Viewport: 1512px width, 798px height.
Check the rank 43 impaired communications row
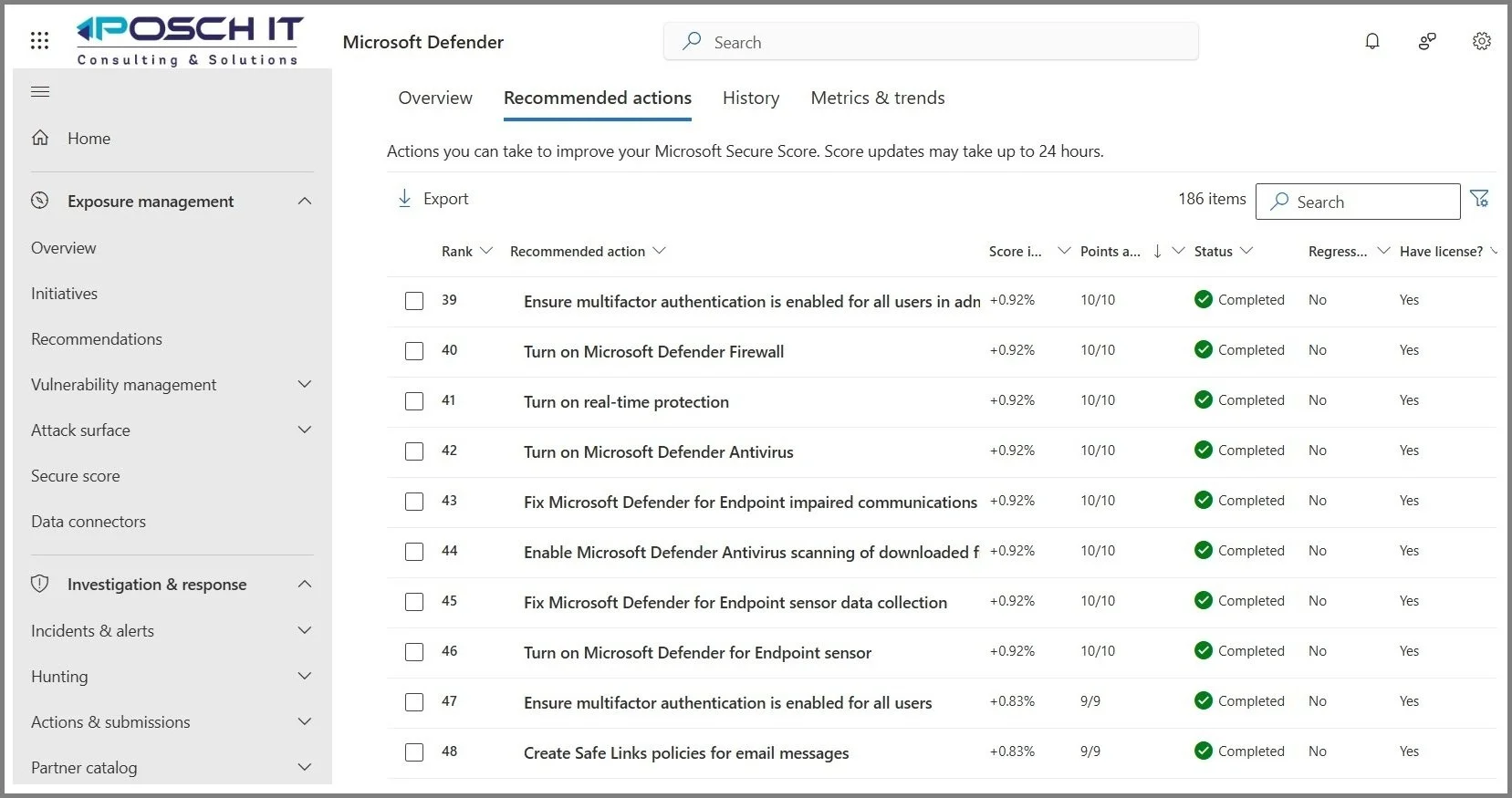tap(414, 502)
